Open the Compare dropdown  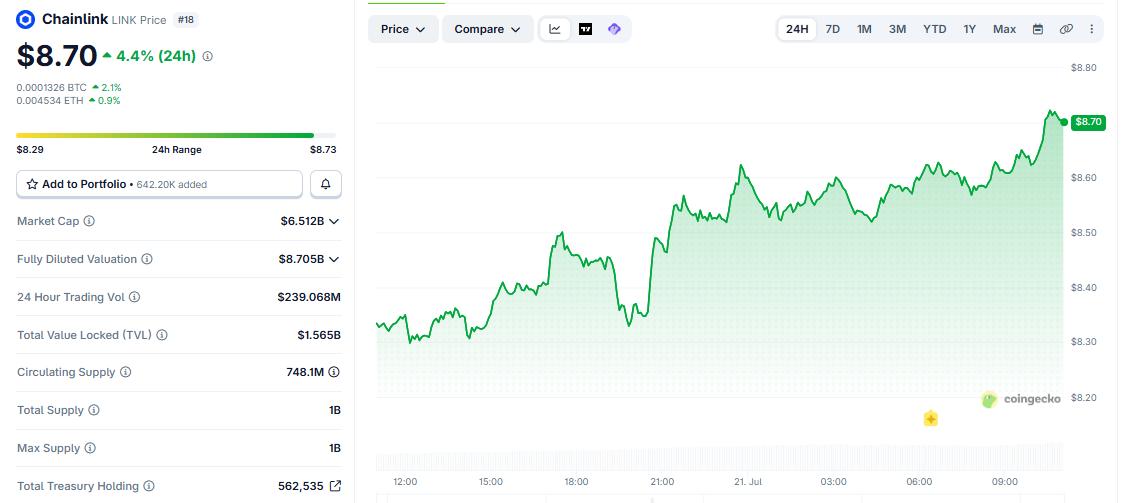[488, 29]
